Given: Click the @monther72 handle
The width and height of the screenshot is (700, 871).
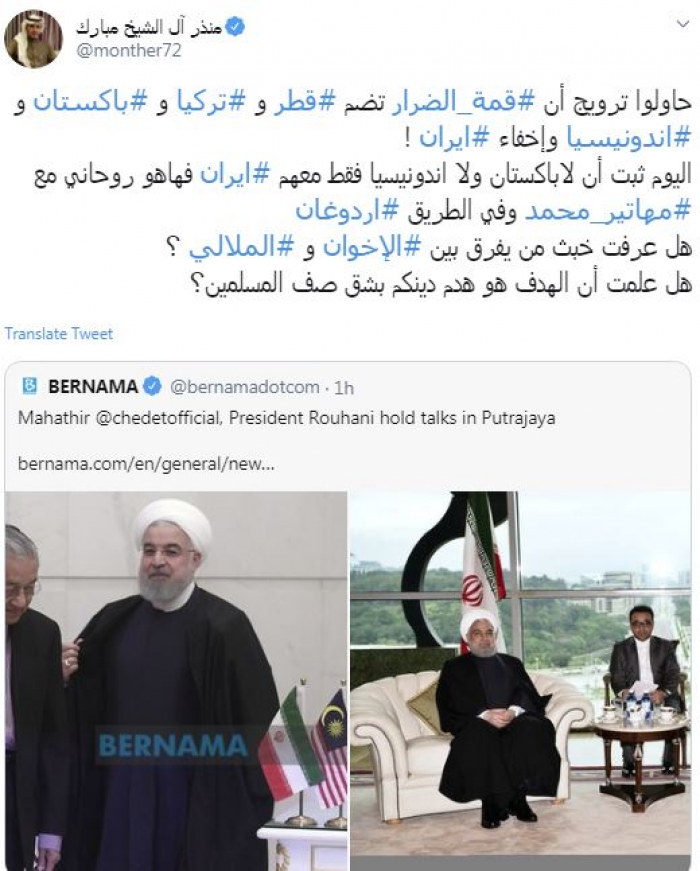Looking at the screenshot, I should [x=128, y=51].
